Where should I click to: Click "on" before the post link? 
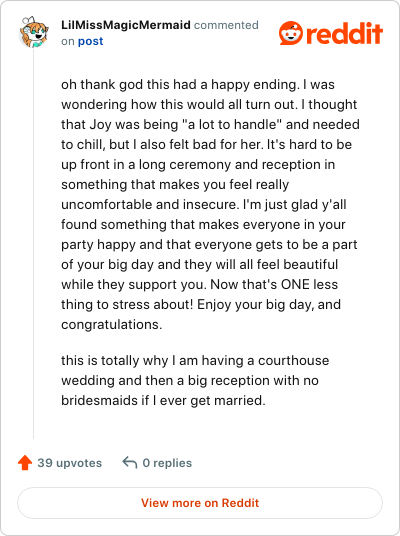68,41
